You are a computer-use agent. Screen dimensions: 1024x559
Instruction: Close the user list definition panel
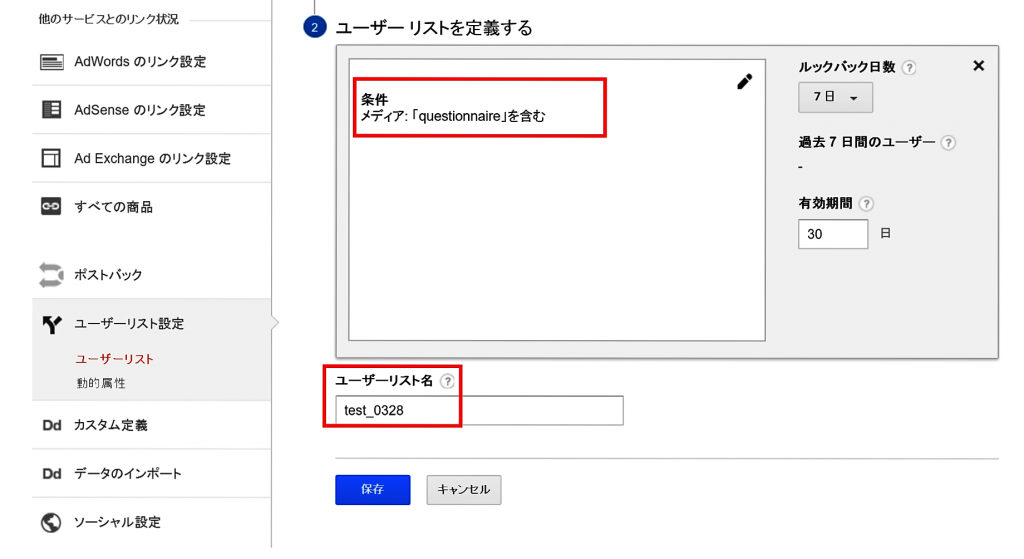(978, 66)
